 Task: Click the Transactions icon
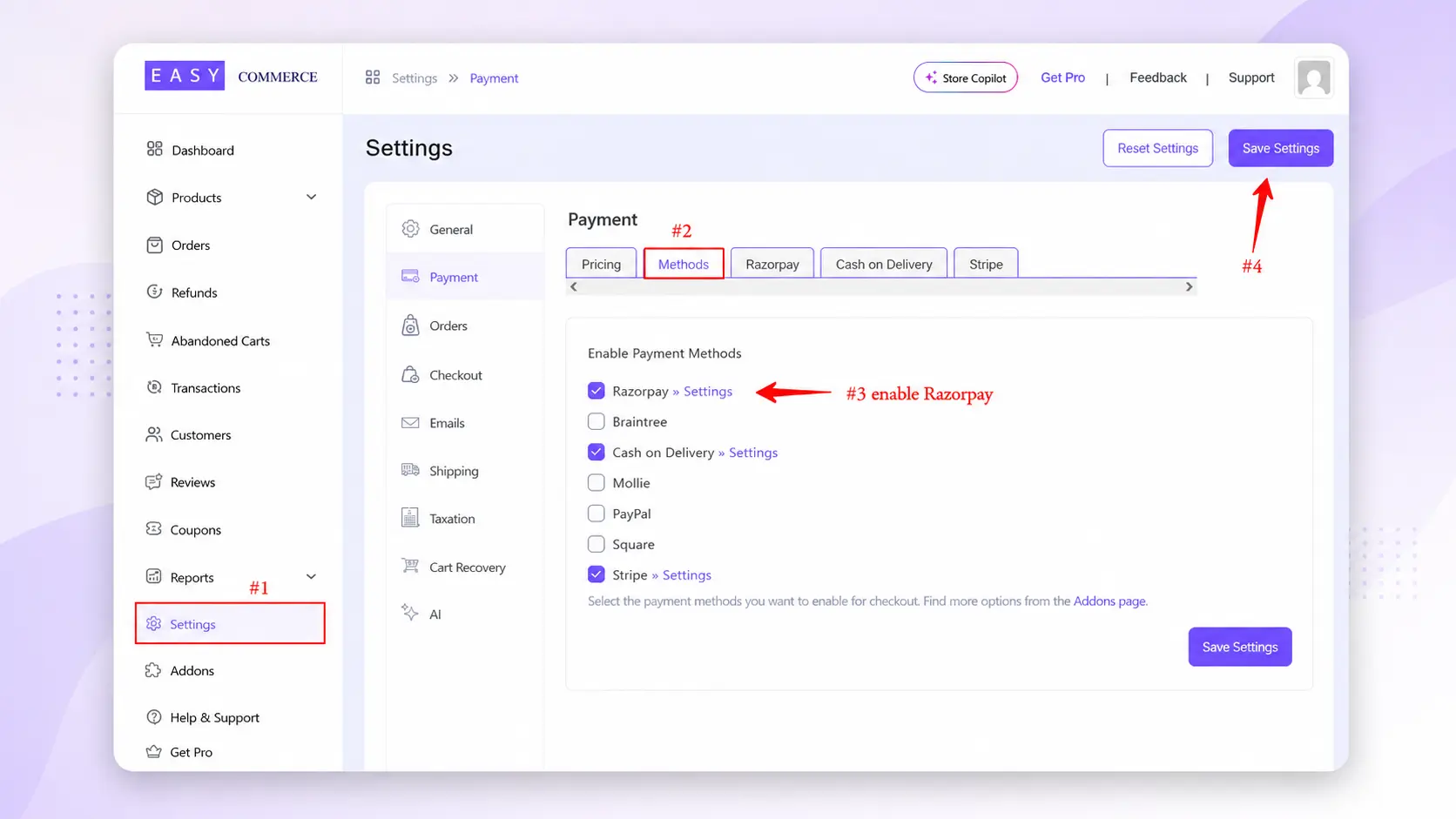(155, 387)
